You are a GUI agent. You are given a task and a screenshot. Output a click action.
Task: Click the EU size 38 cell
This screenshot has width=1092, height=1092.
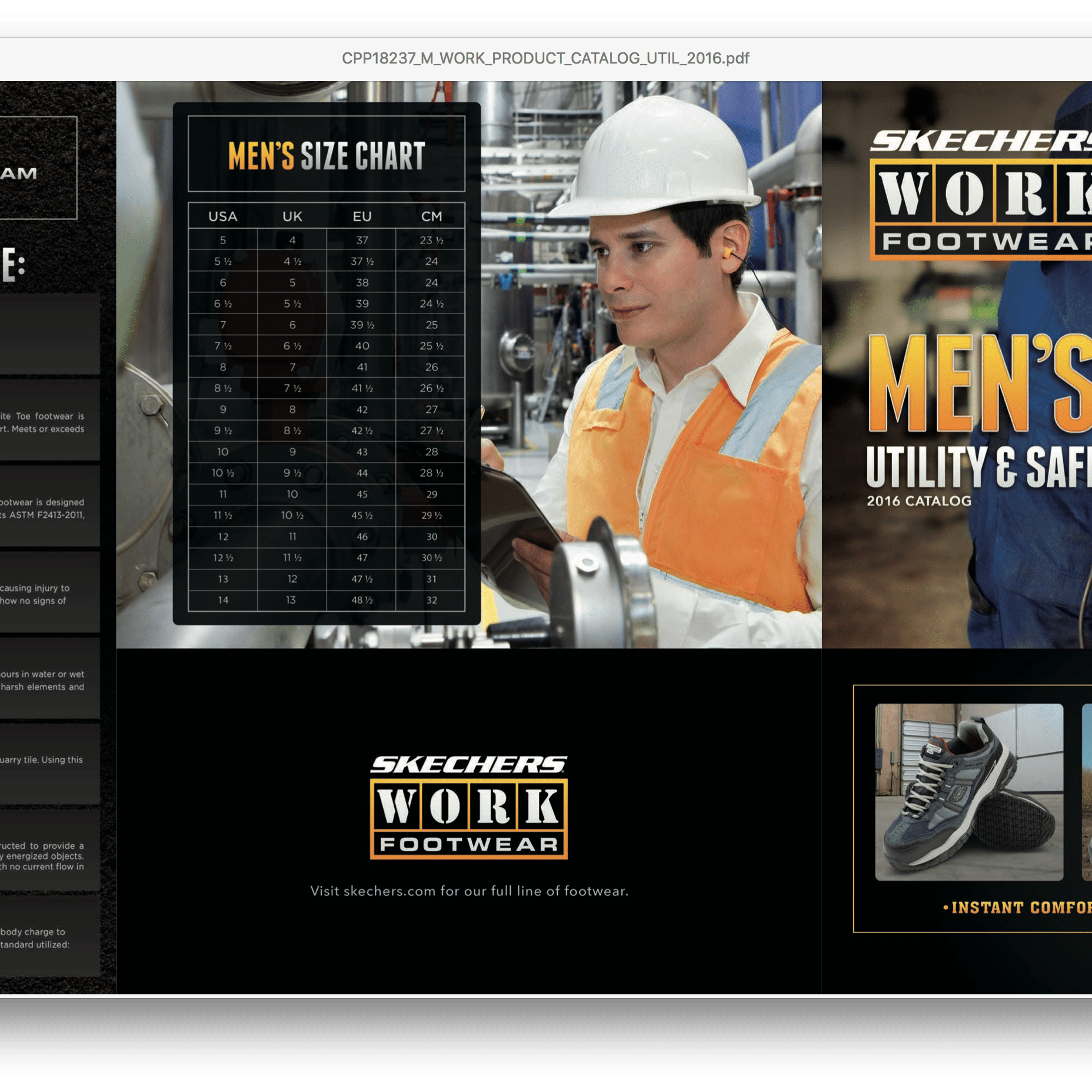pos(362,282)
